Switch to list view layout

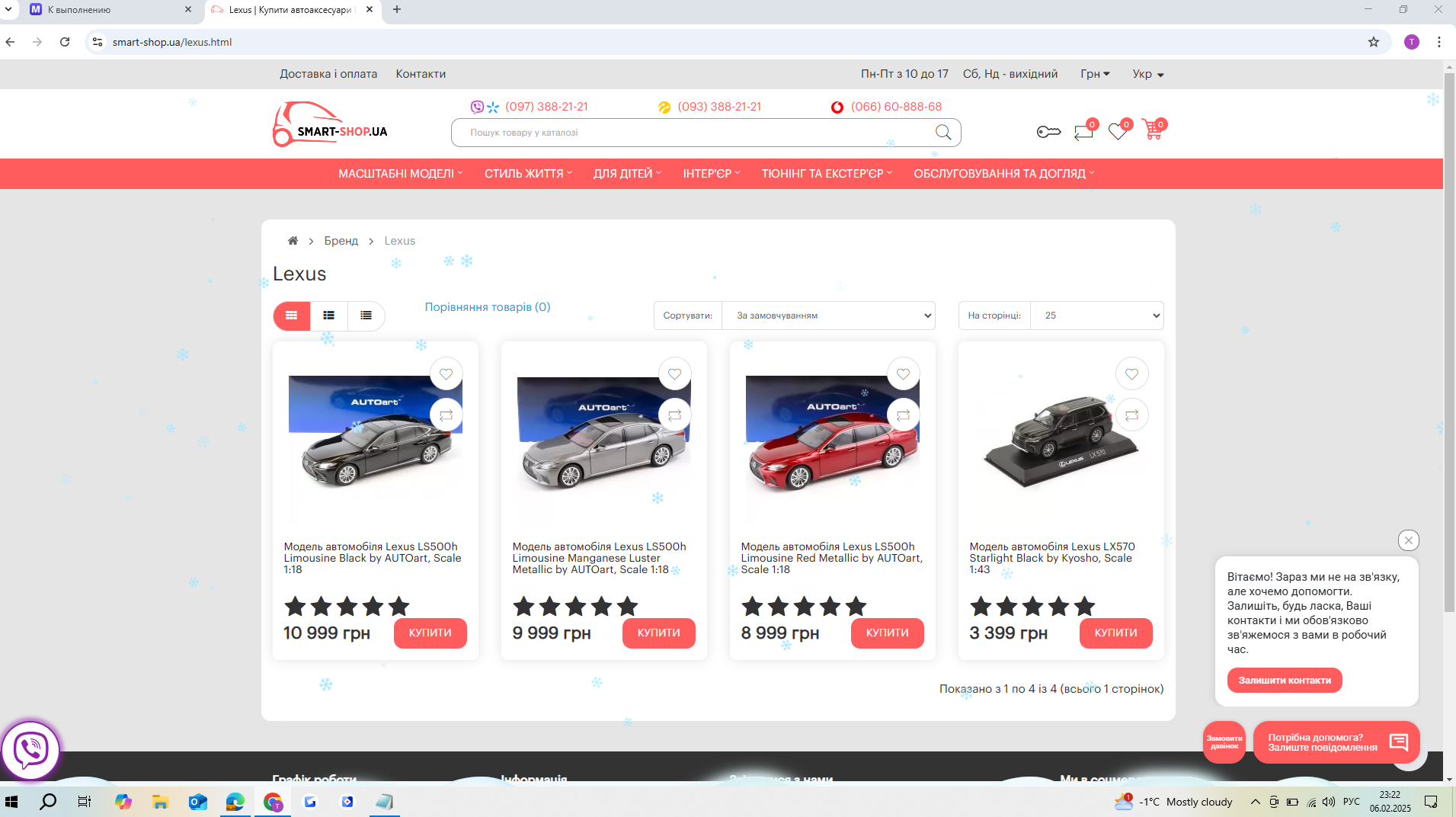(329, 316)
